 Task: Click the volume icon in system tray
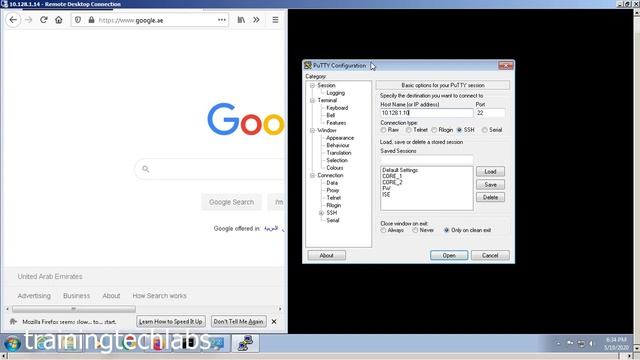coord(591,344)
